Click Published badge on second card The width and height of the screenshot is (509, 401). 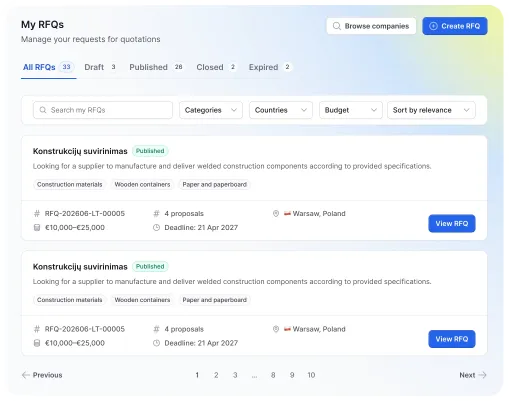point(150,267)
